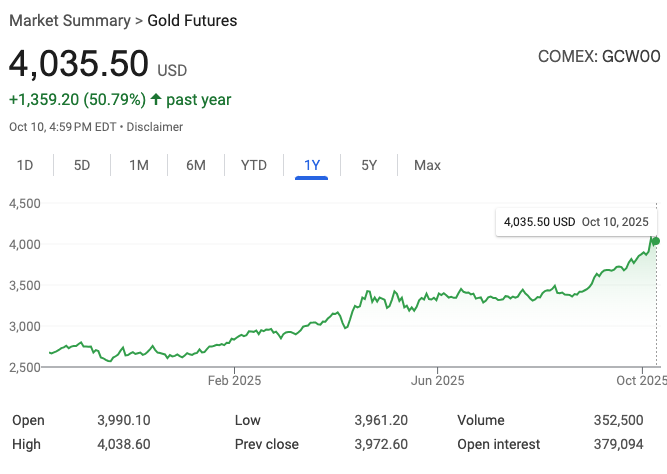Choose the Max time range
This screenshot has width=667, height=474.
pos(427,165)
